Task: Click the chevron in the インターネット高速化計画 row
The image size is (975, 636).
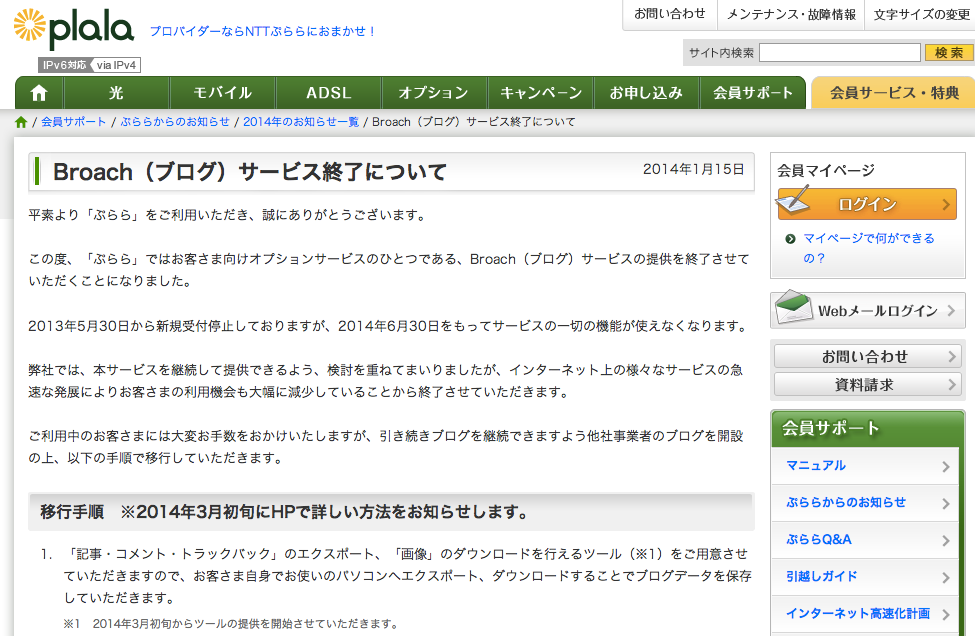Action: pyautogui.click(x=946, y=614)
